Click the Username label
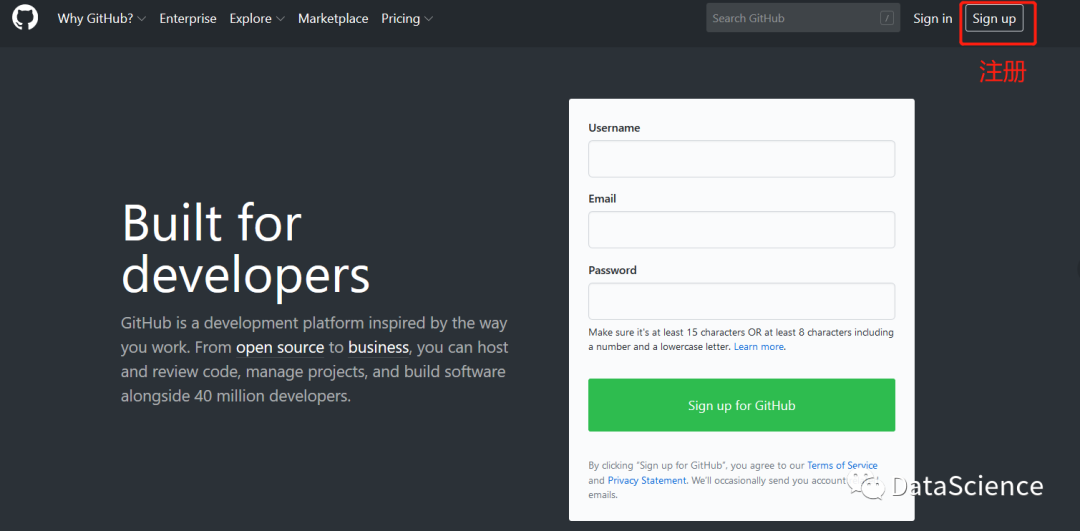This screenshot has width=1080, height=531. (614, 128)
